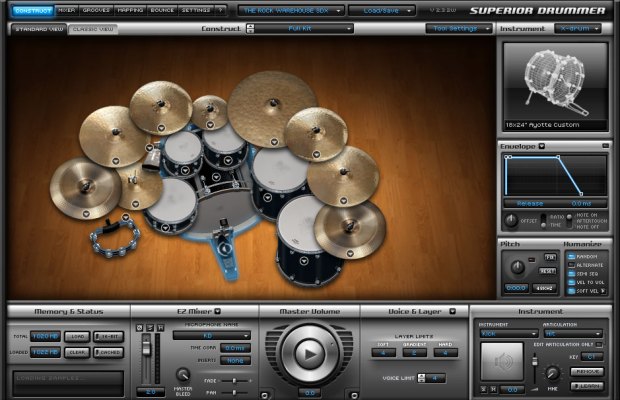This screenshot has width=620, height=400.
Task: Toggle the 16-Bit memory switch
Action: click(x=109, y=336)
